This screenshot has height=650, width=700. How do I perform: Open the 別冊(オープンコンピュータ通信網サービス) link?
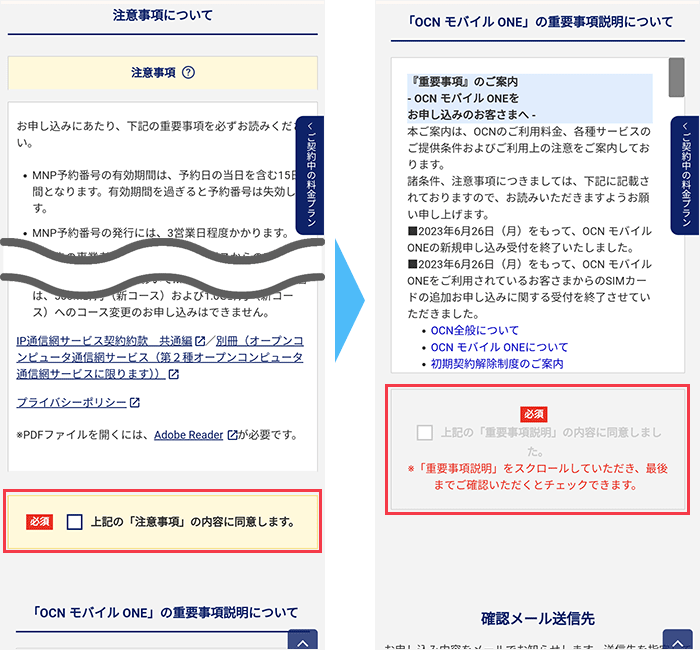160,358
